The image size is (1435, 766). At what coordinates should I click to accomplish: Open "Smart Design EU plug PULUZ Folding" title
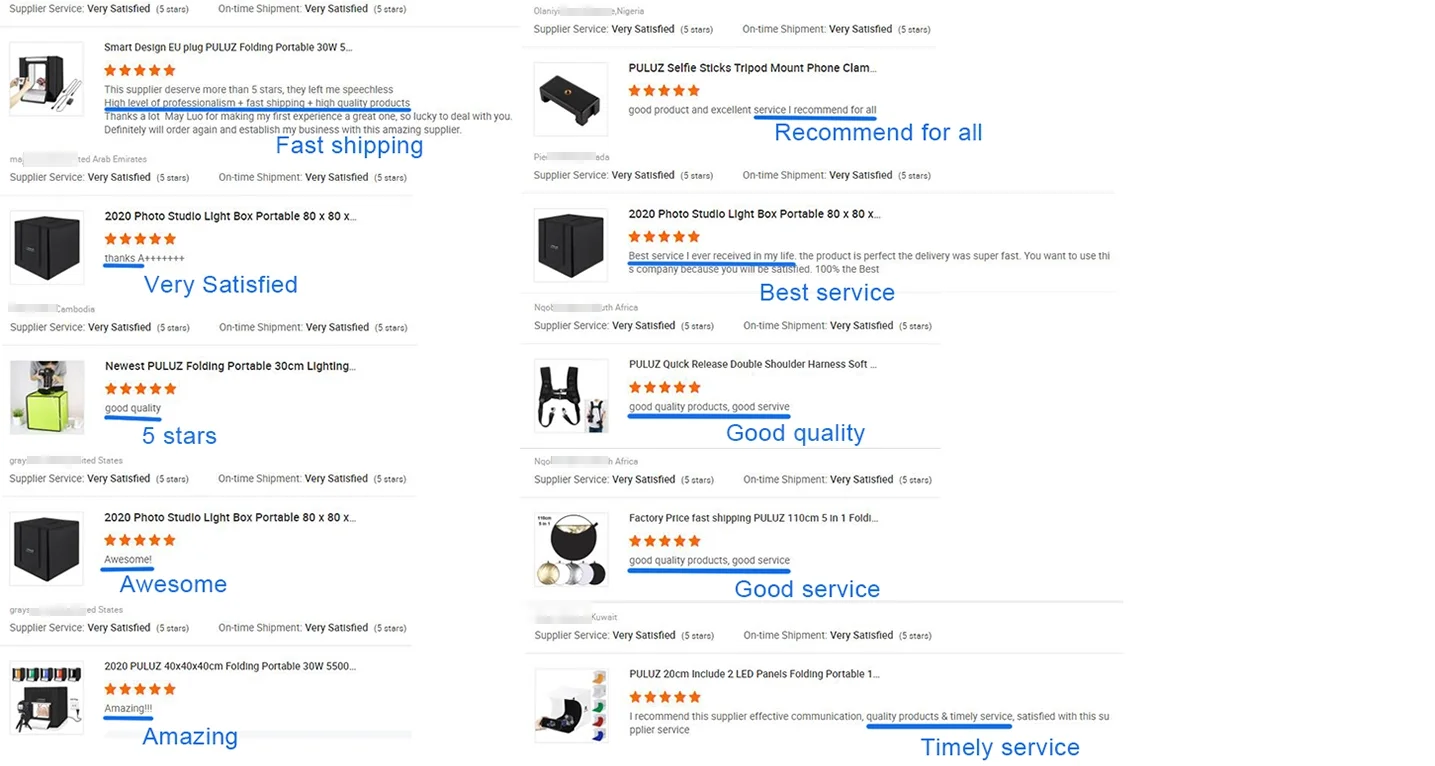228,47
